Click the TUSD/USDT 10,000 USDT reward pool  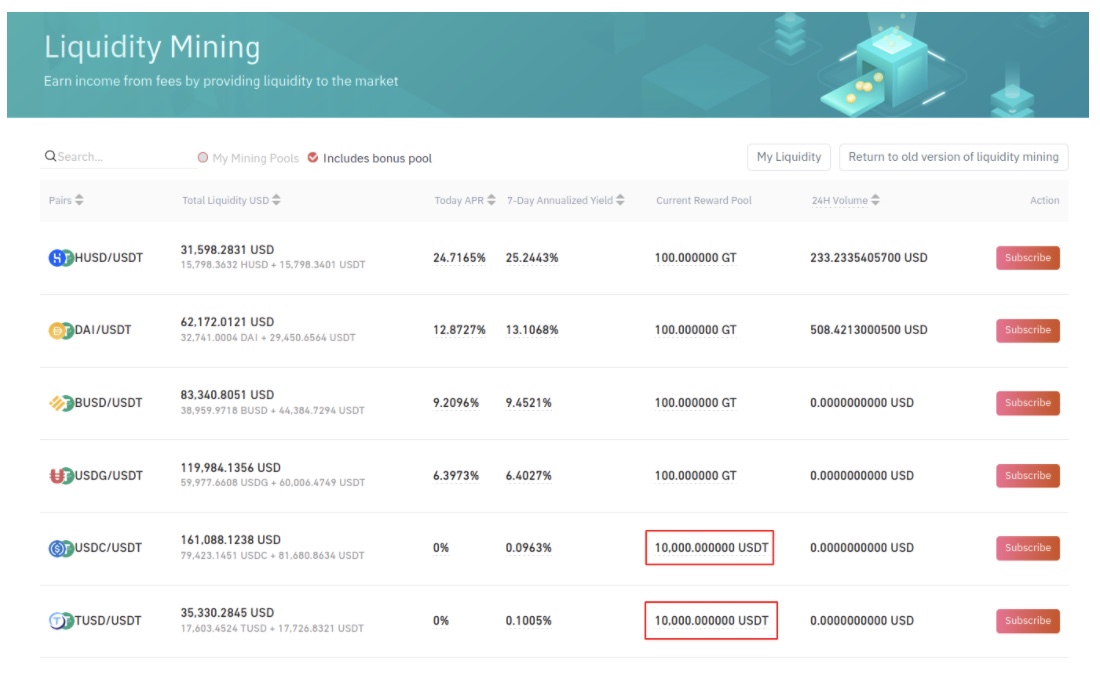(711, 621)
